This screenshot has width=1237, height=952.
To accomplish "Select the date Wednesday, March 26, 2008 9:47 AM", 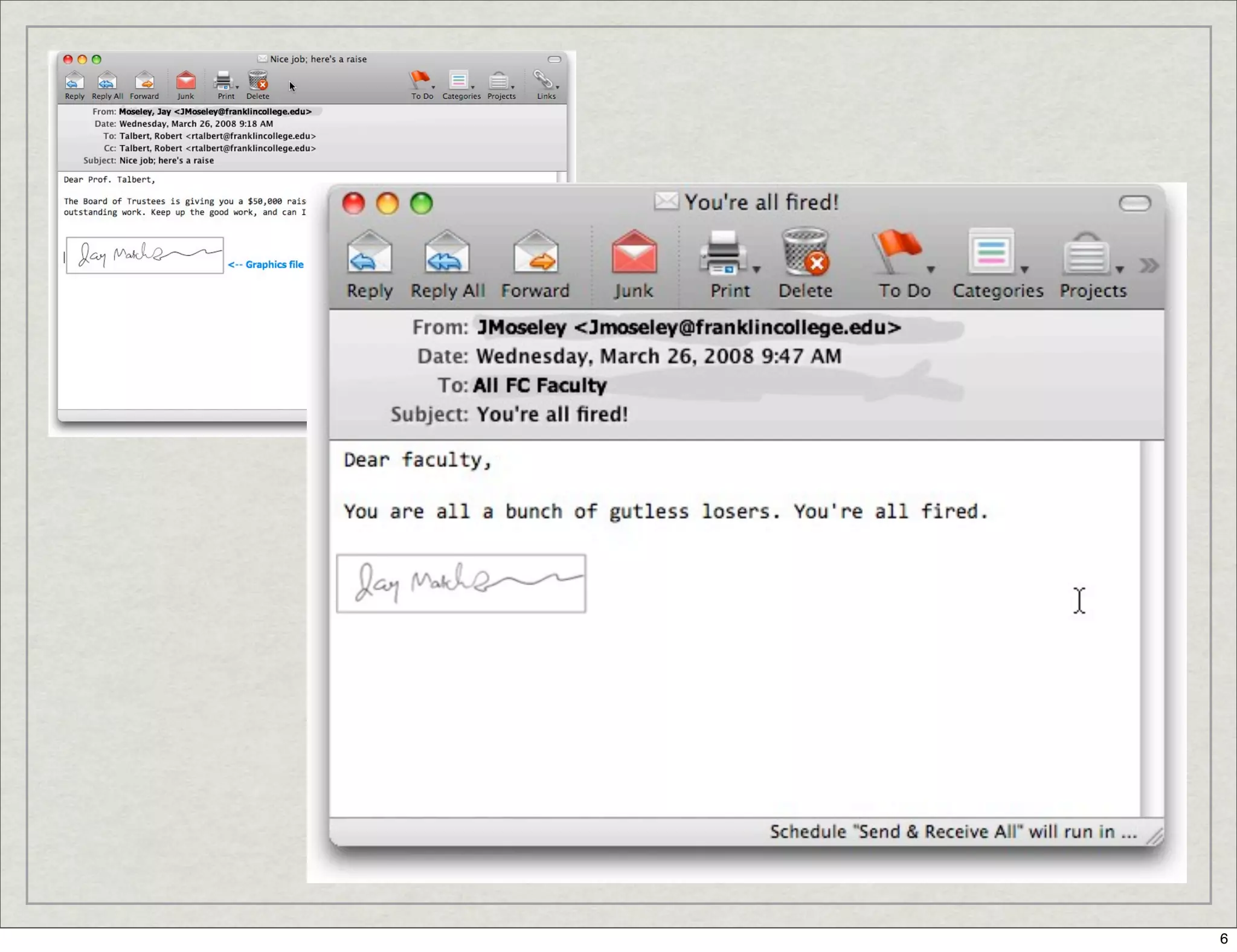I will [658, 356].
